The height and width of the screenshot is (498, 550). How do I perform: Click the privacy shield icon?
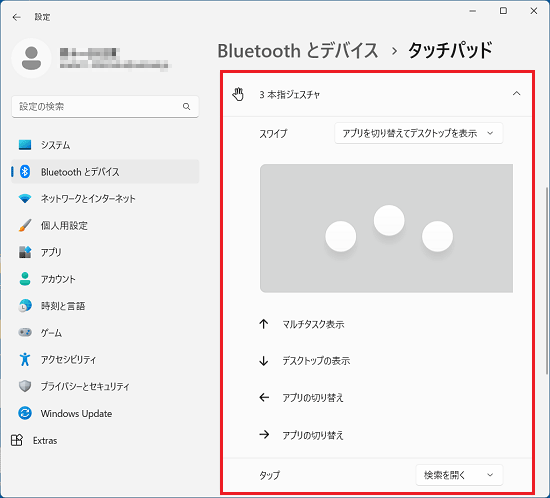click(x=25, y=386)
